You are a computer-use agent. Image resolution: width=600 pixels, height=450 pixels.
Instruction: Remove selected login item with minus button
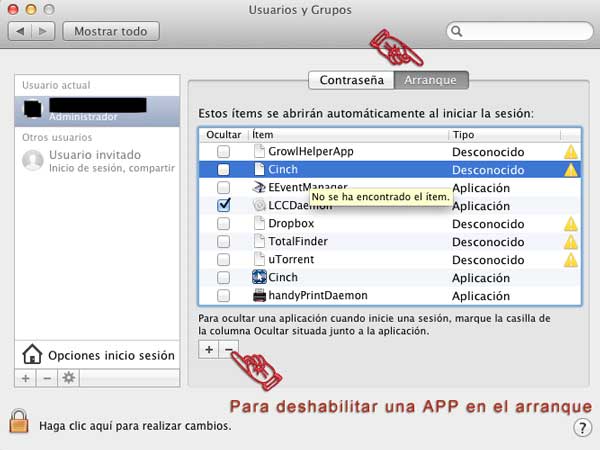[228, 349]
